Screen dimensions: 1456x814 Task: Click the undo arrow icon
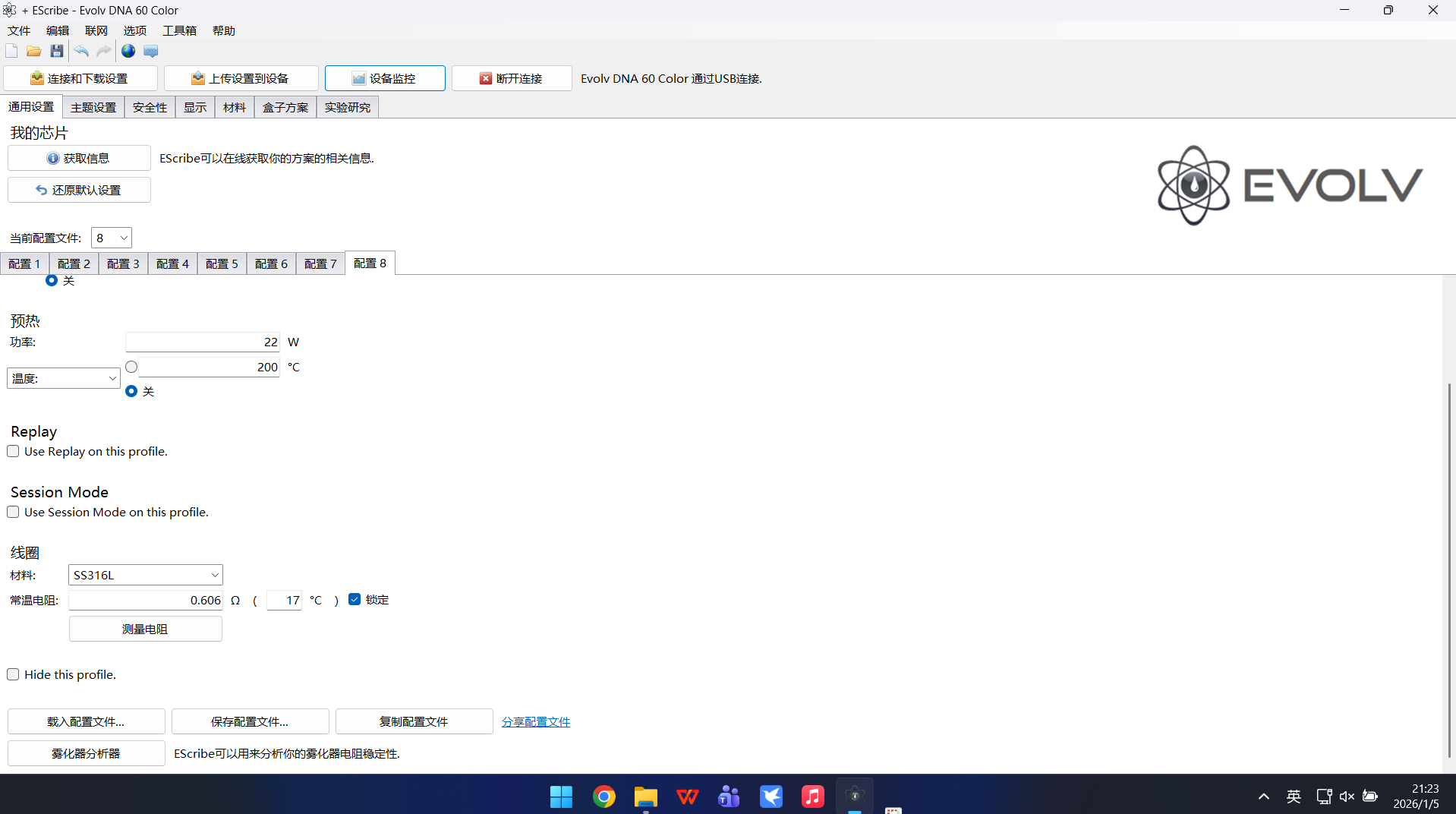tap(81, 51)
